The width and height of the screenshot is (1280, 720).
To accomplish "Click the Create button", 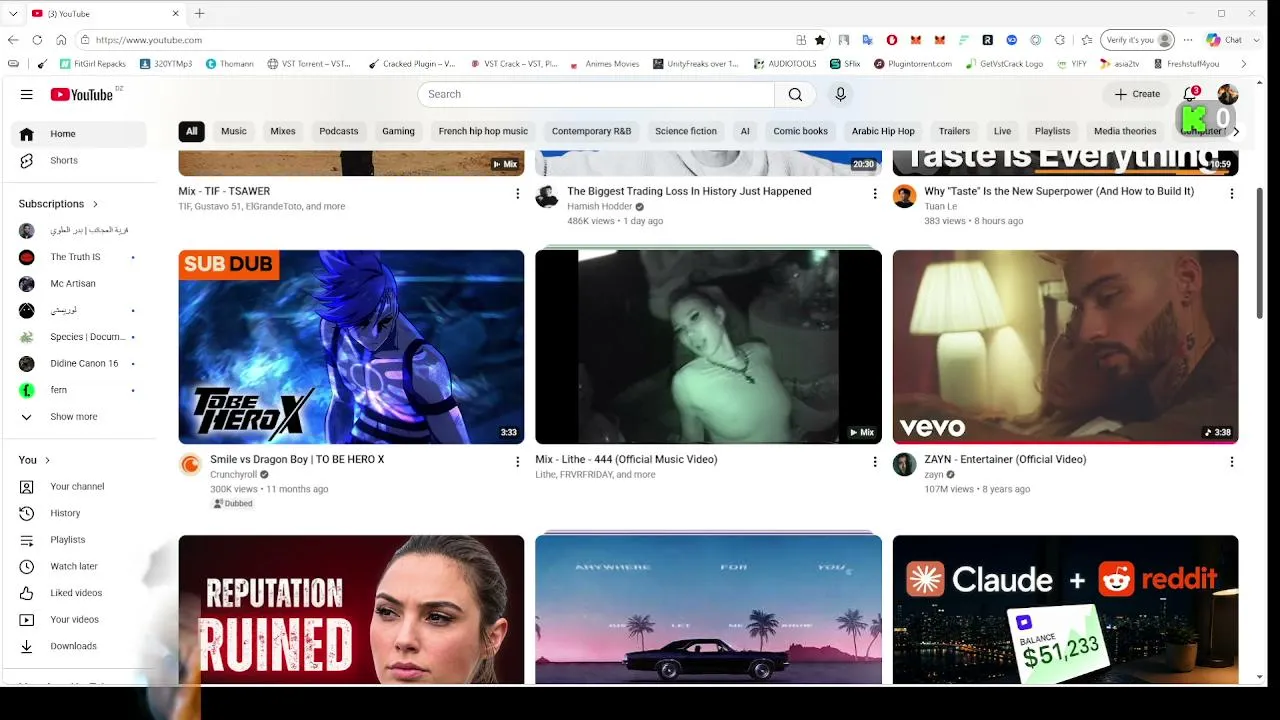I will (x=1138, y=94).
